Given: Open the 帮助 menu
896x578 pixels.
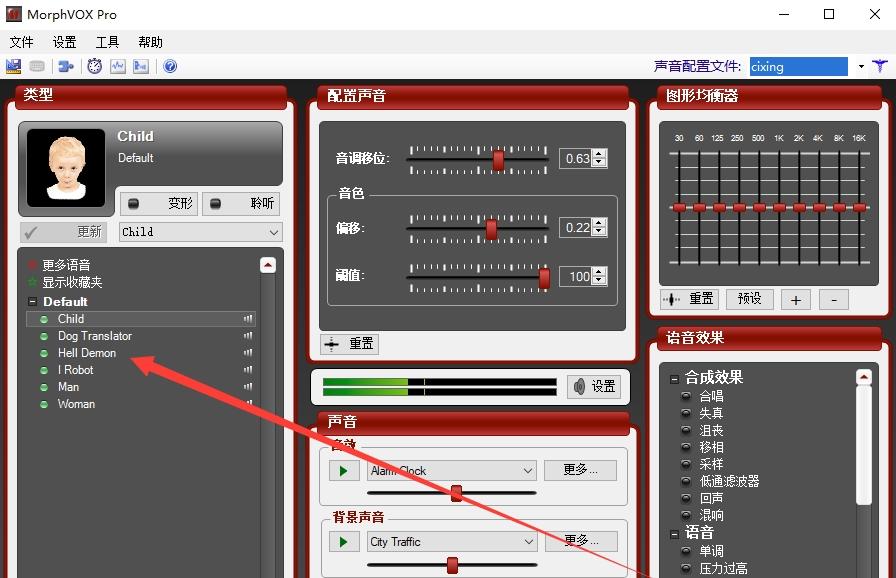Looking at the screenshot, I should pos(150,42).
